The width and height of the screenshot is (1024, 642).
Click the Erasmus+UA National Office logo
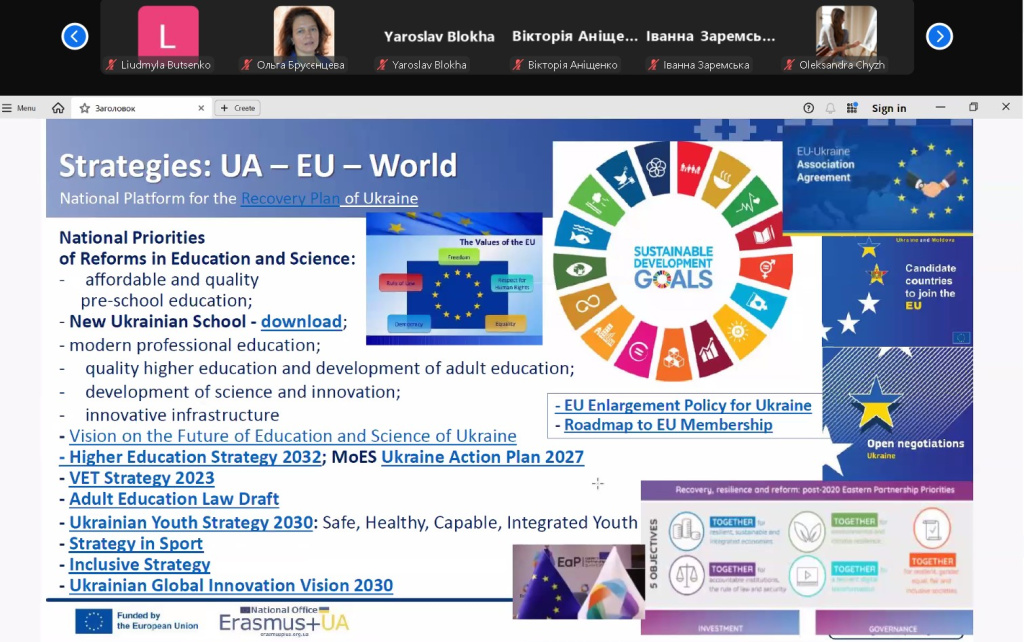coord(284,621)
